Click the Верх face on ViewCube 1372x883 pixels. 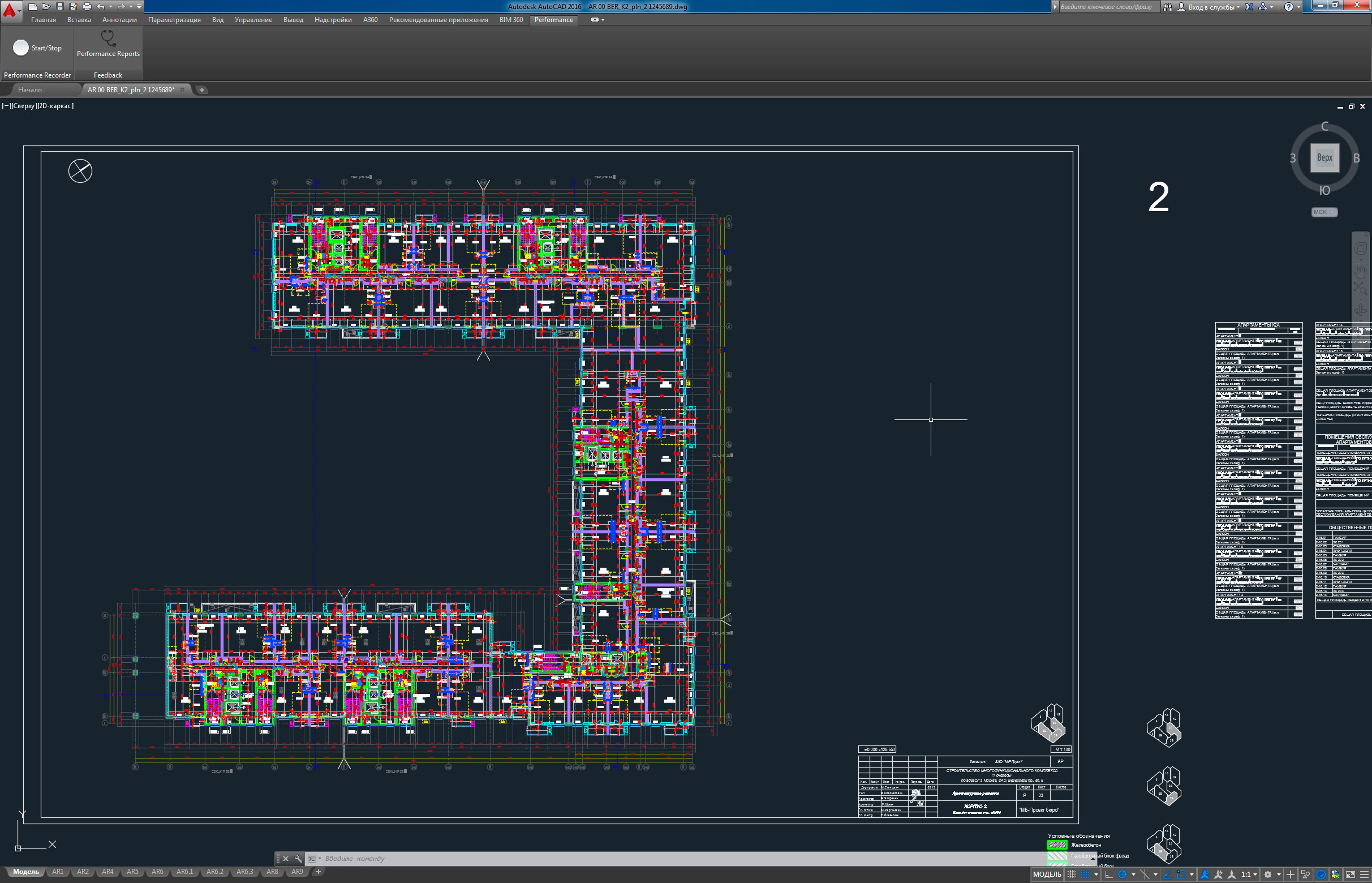pyautogui.click(x=1324, y=158)
